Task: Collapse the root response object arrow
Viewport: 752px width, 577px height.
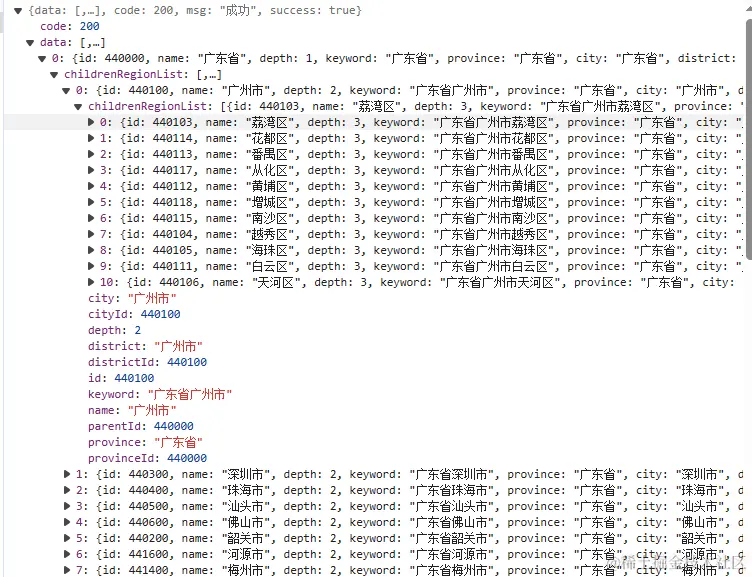Action: coord(18,11)
